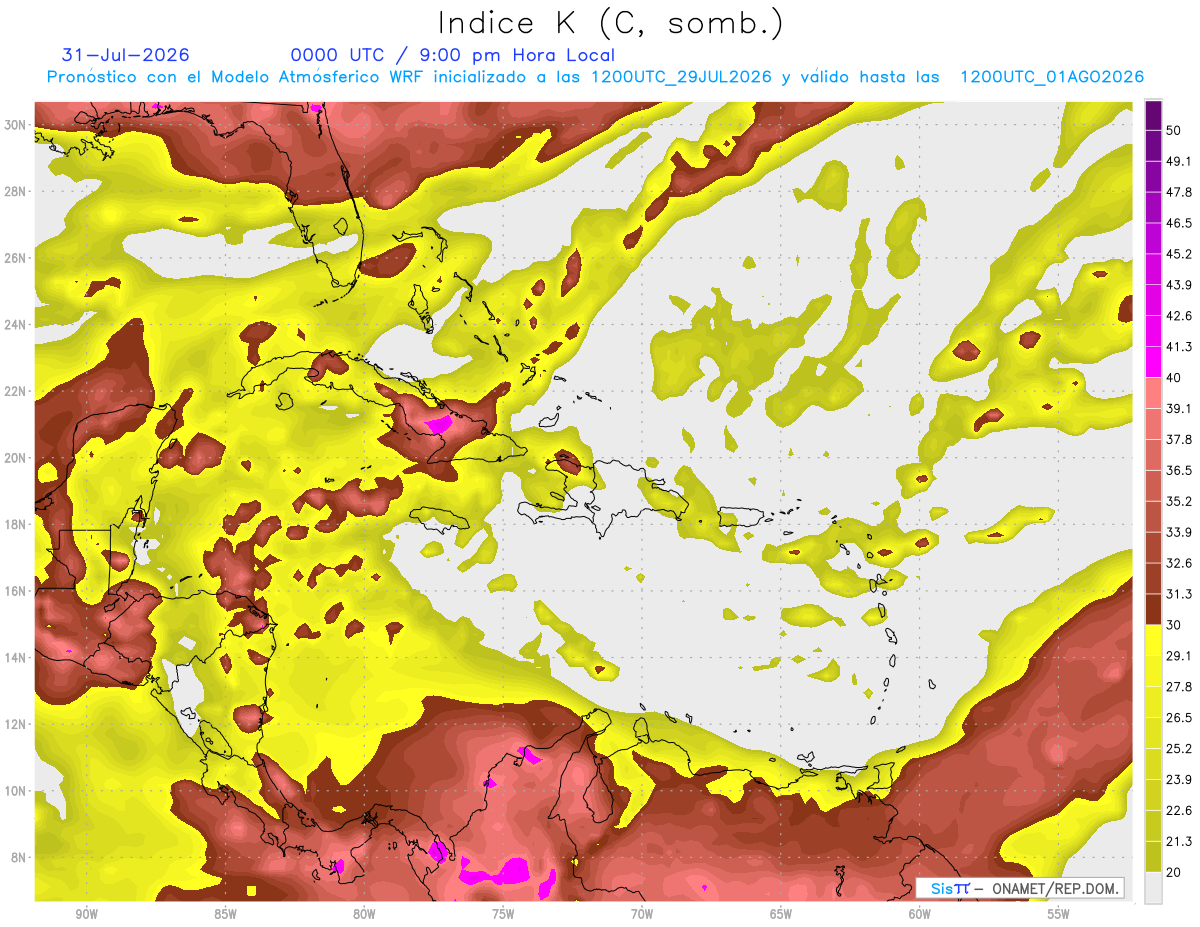Click the 12N latitude label

coord(17,724)
